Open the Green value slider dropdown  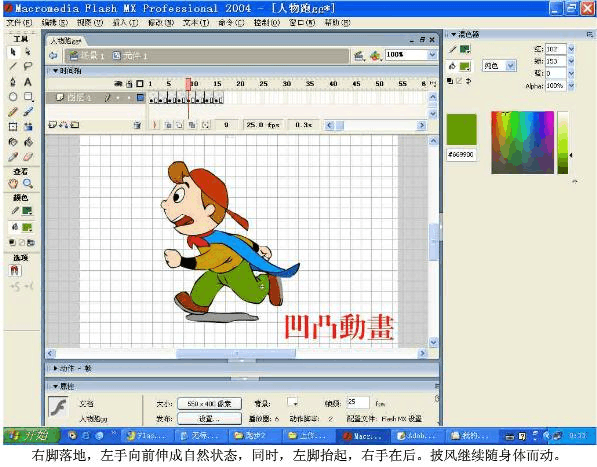(571, 61)
